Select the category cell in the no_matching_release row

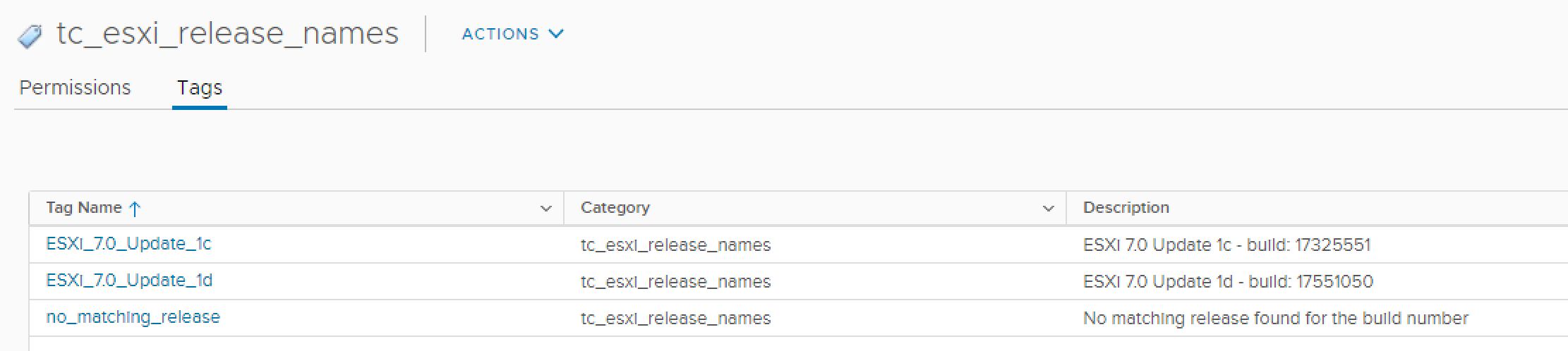pyautogui.click(x=675, y=319)
